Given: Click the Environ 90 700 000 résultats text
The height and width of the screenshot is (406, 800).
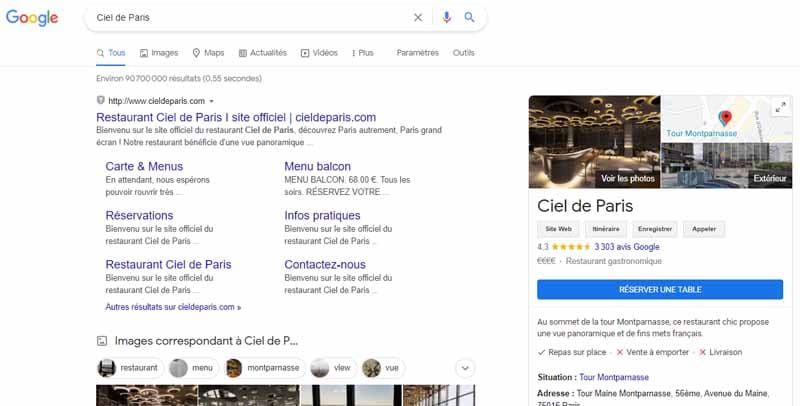Looking at the screenshot, I should (x=179, y=79).
